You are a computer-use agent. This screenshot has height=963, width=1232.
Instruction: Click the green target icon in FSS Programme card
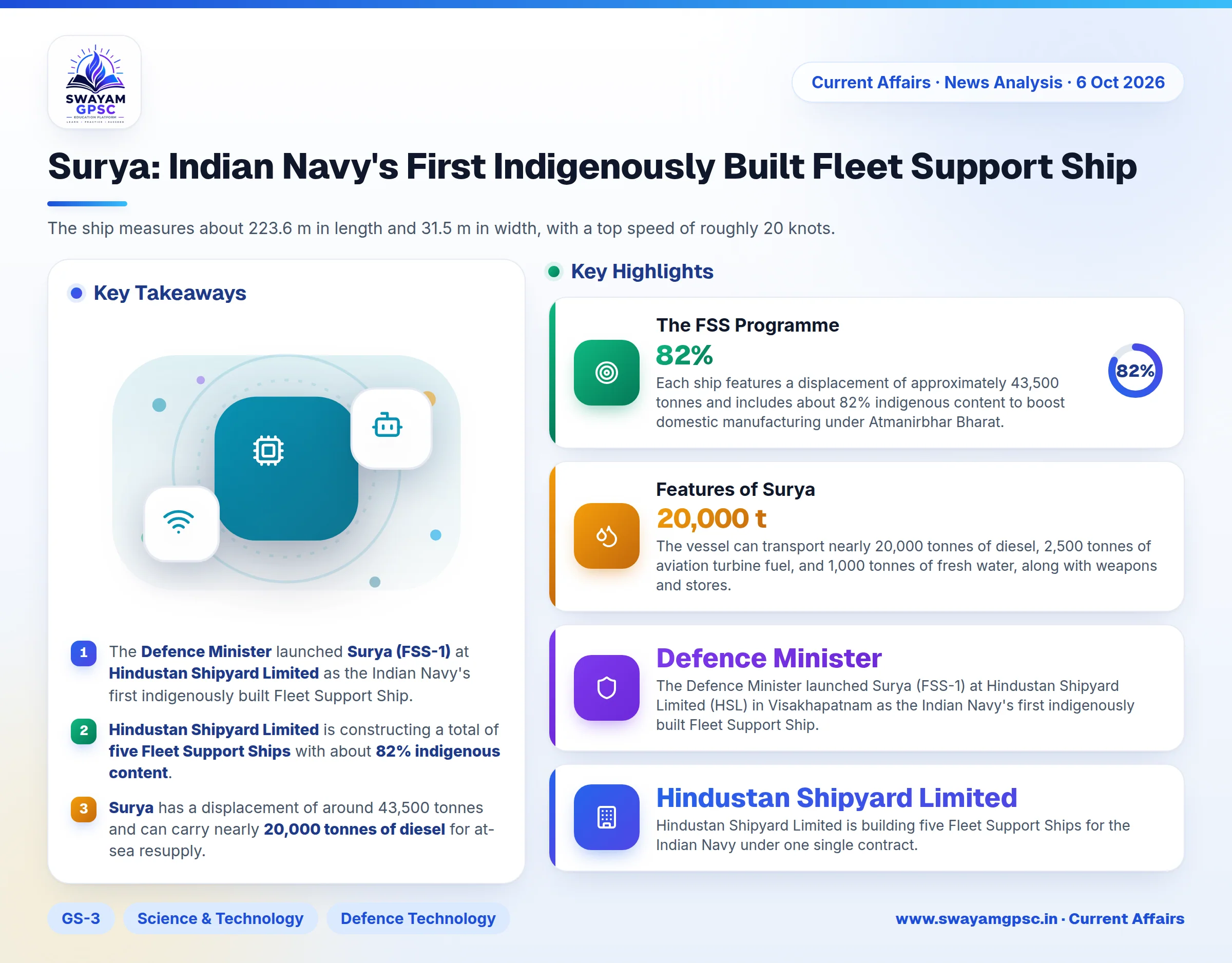606,372
